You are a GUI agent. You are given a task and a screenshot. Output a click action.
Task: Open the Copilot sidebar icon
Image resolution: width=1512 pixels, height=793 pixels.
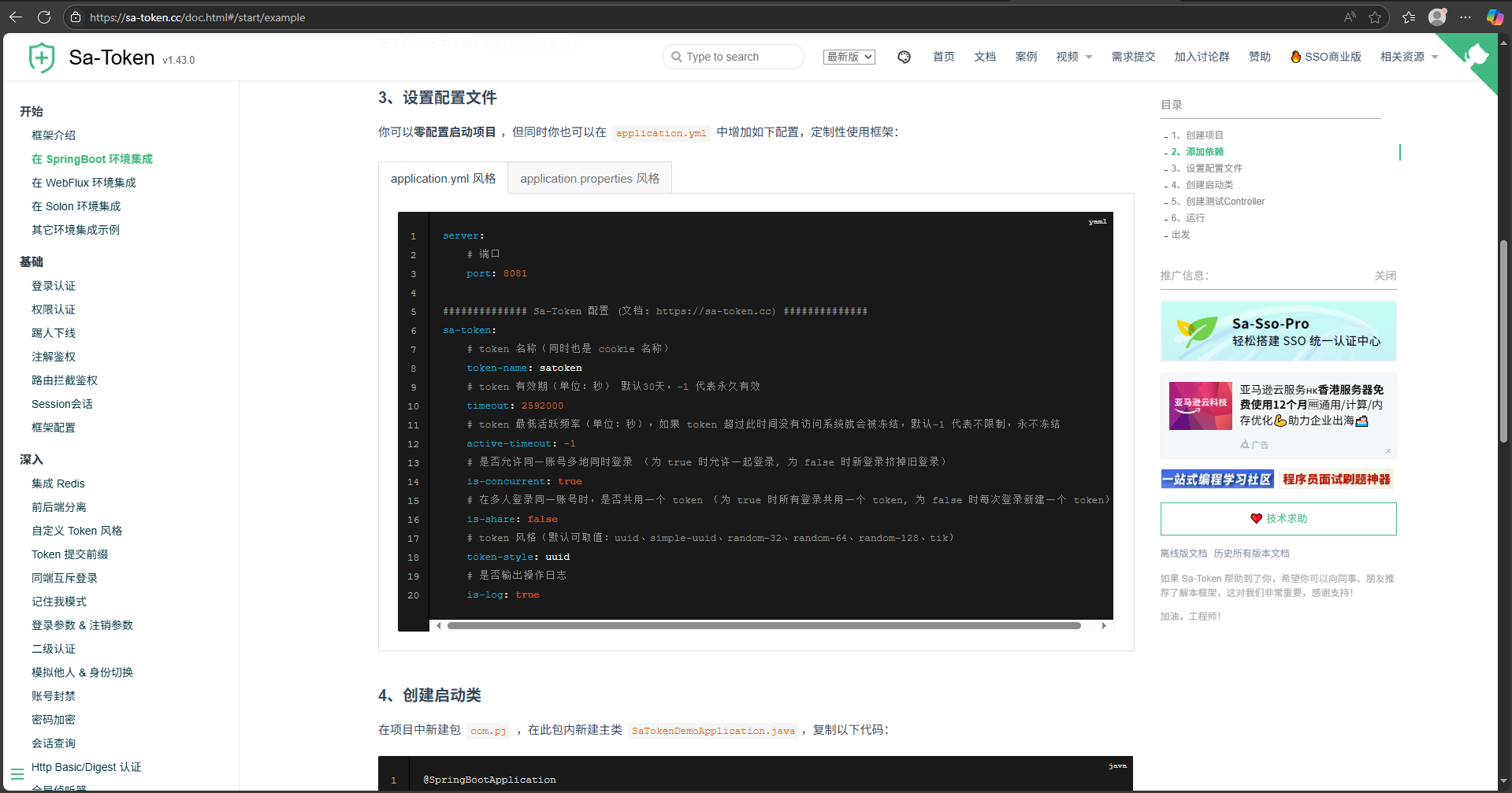[1495, 17]
